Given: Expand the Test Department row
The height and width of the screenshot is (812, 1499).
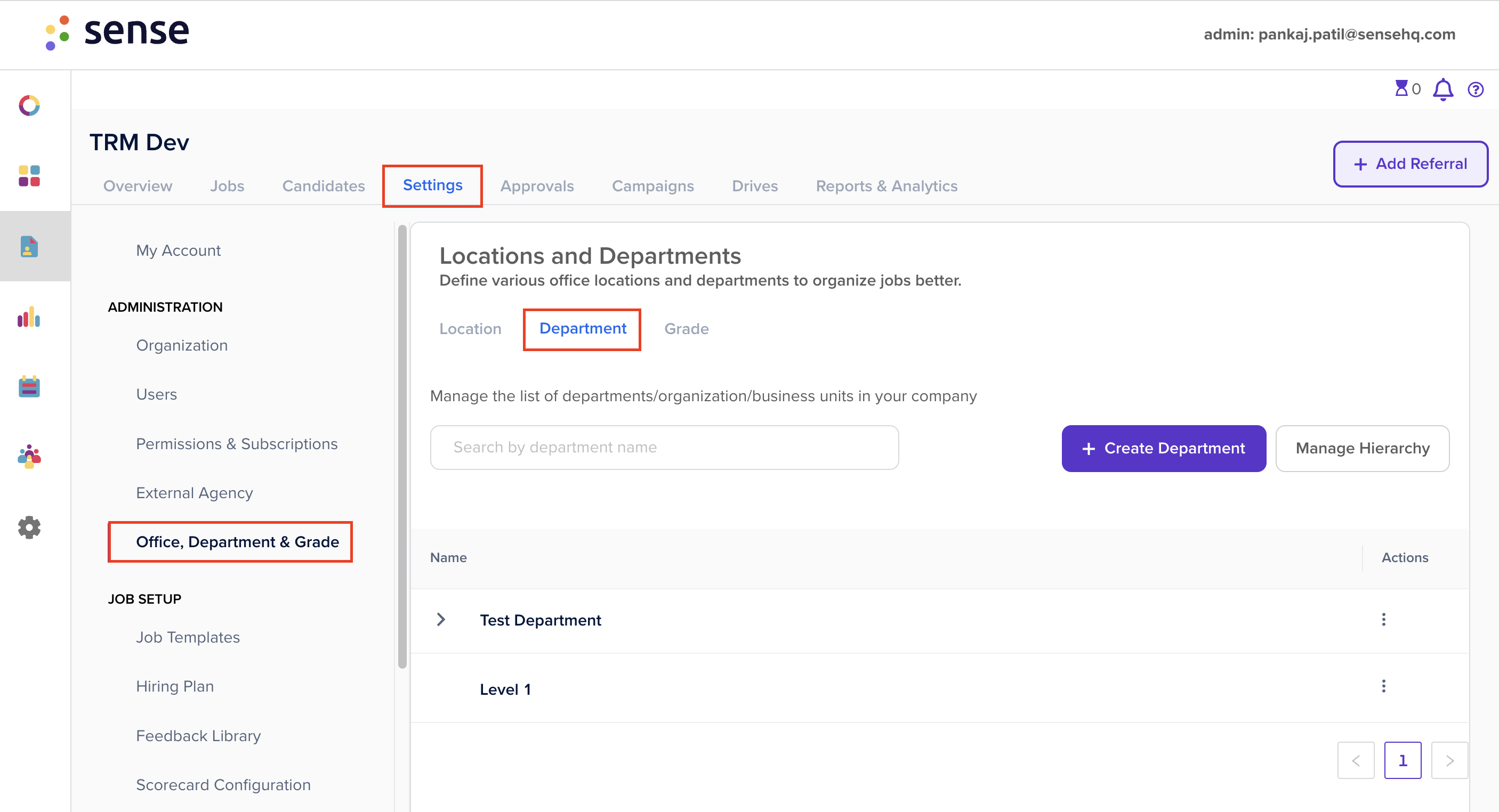Looking at the screenshot, I should pos(440,620).
